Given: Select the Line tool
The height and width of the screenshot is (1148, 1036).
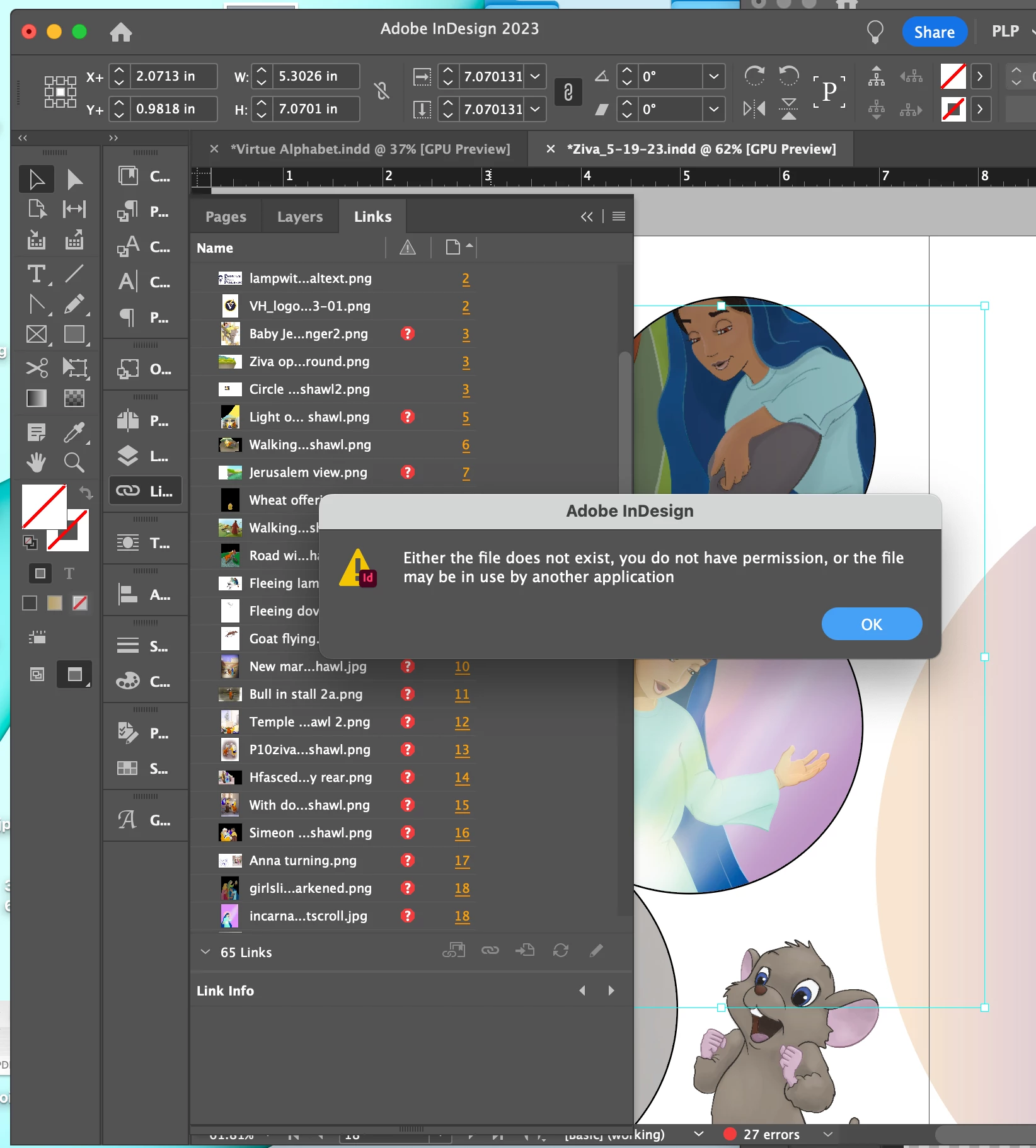Looking at the screenshot, I should coord(74,274).
